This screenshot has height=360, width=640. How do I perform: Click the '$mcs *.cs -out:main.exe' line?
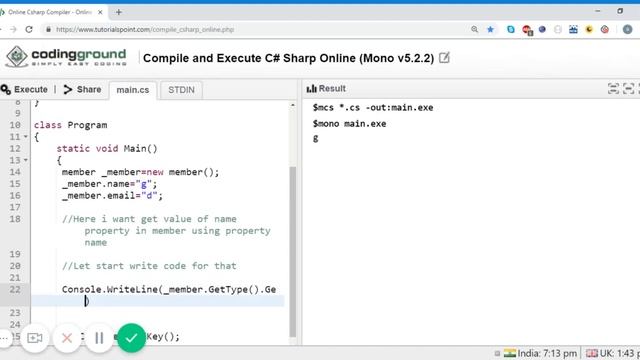[x=373, y=108]
